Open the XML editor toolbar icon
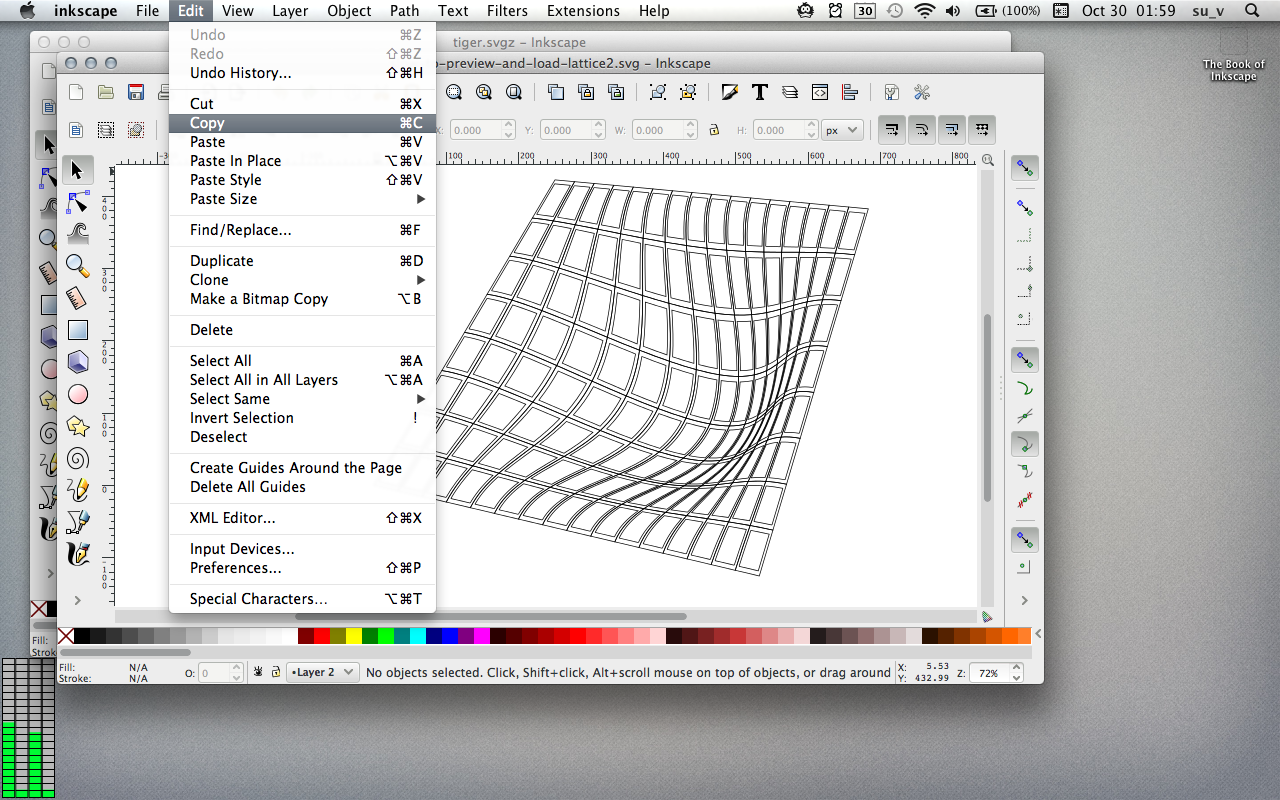Viewport: 1280px width, 800px height. [x=819, y=92]
